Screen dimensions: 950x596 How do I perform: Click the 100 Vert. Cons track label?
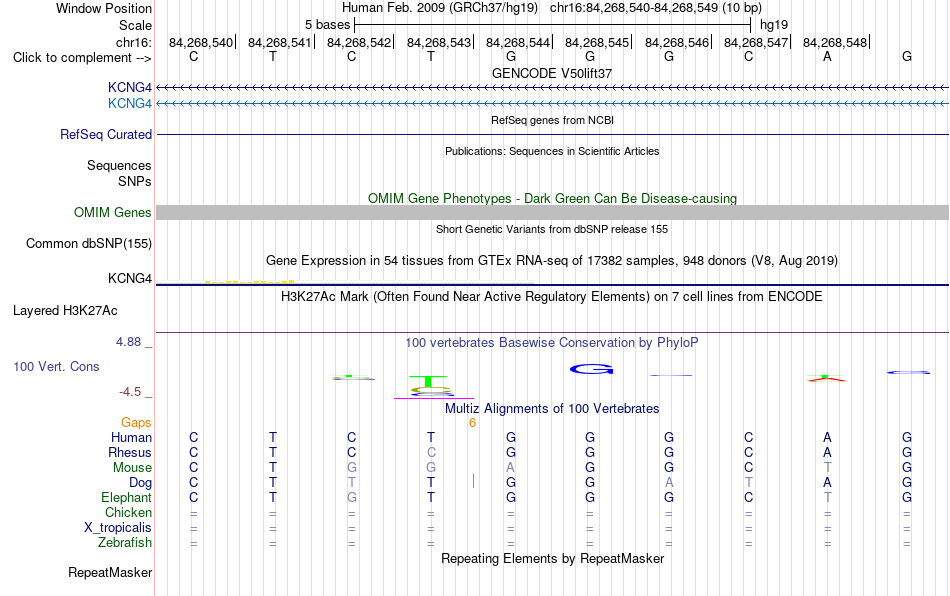56,366
